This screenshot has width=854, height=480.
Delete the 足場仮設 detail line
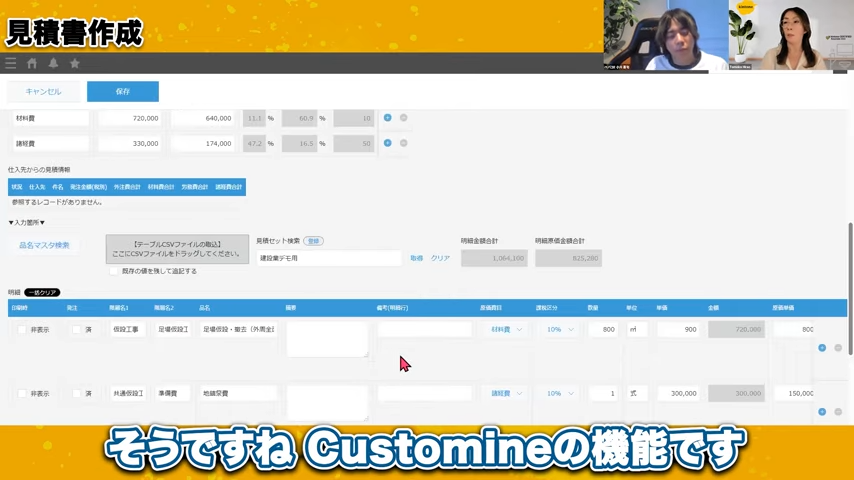coord(838,348)
